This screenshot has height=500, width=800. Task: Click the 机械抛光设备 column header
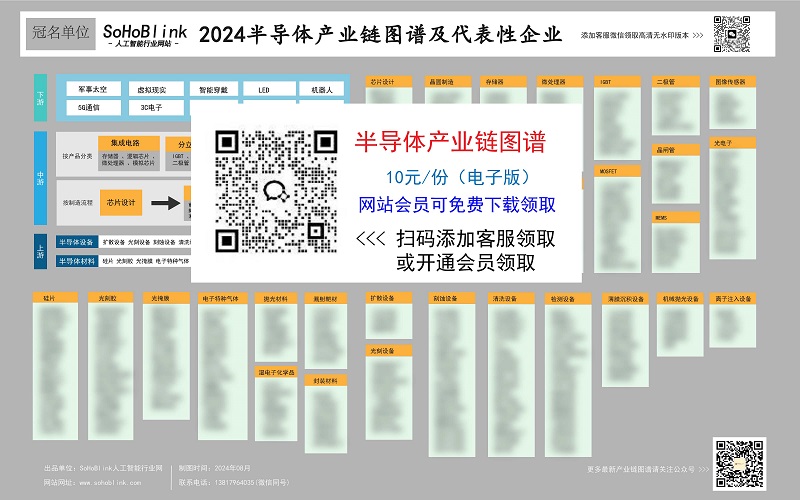point(680,298)
